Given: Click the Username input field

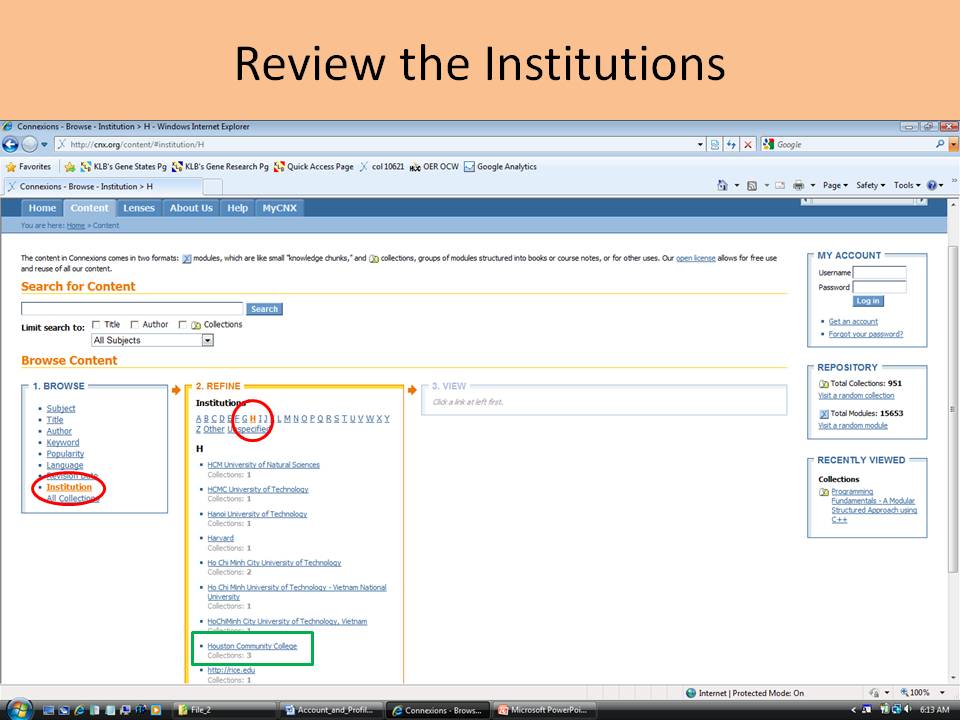Looking at the screenshot, I should click(879, 272).
